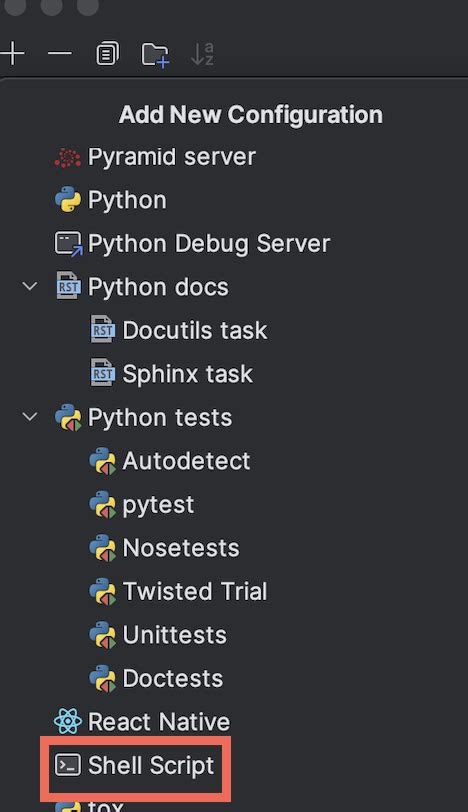Select Shell Script configuration type
This screenshot has width=468, height=812.
151,765
